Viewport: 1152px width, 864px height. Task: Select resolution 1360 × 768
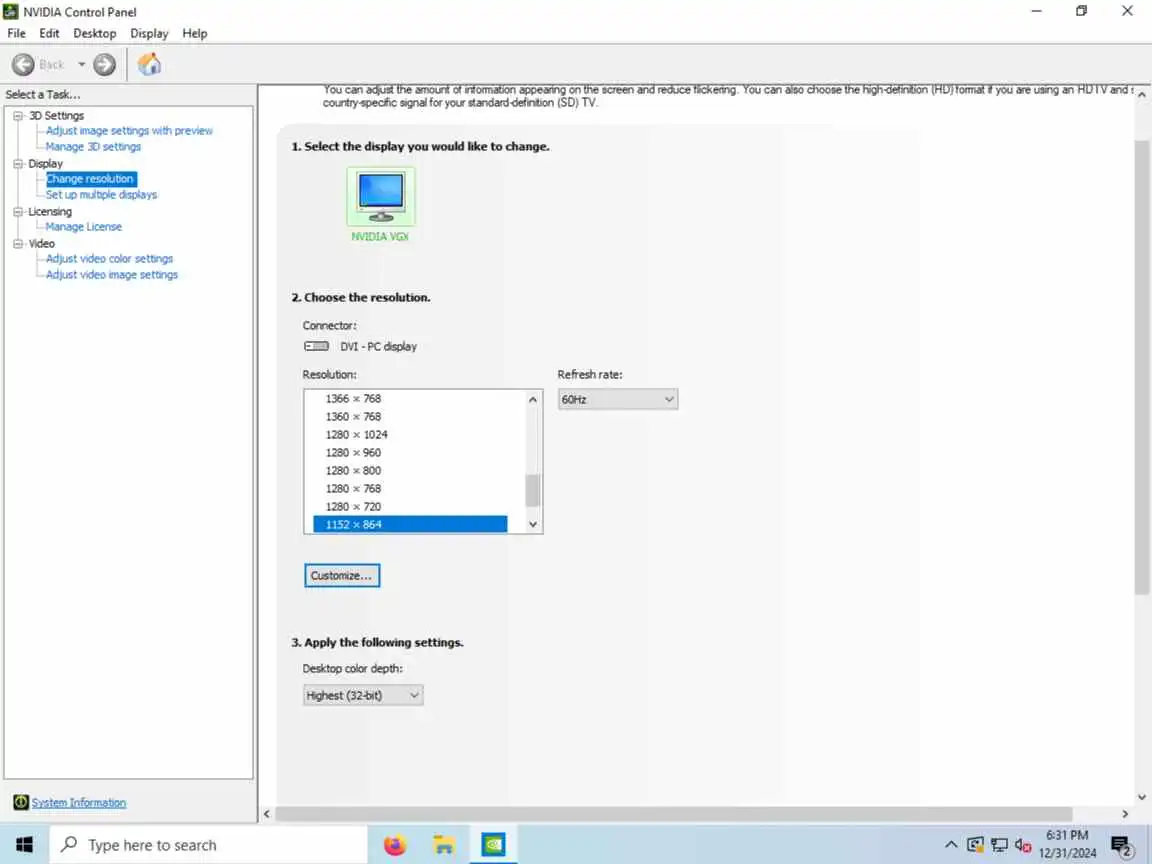pos(410,417)
